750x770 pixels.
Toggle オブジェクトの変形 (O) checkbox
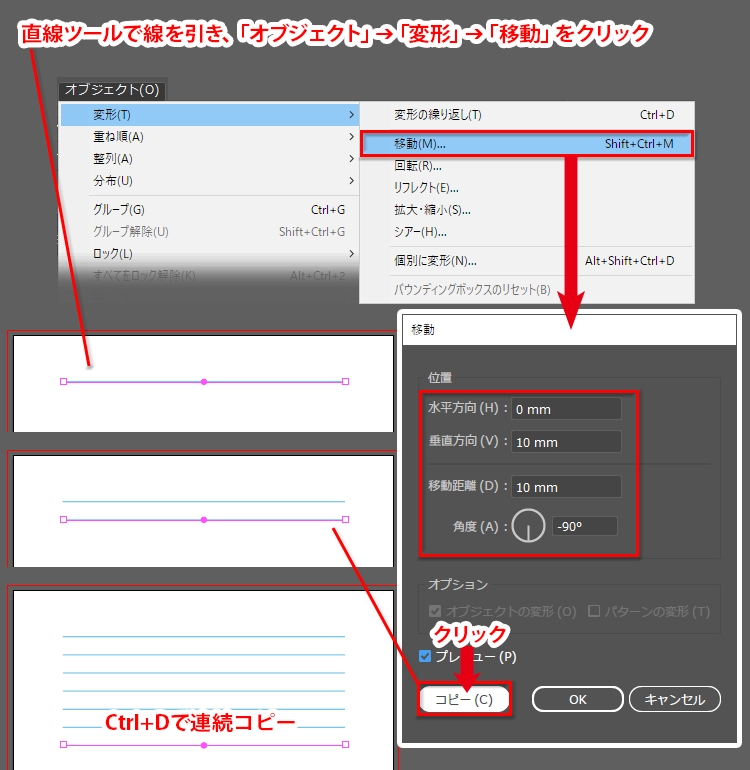click(x=435, y=611)
